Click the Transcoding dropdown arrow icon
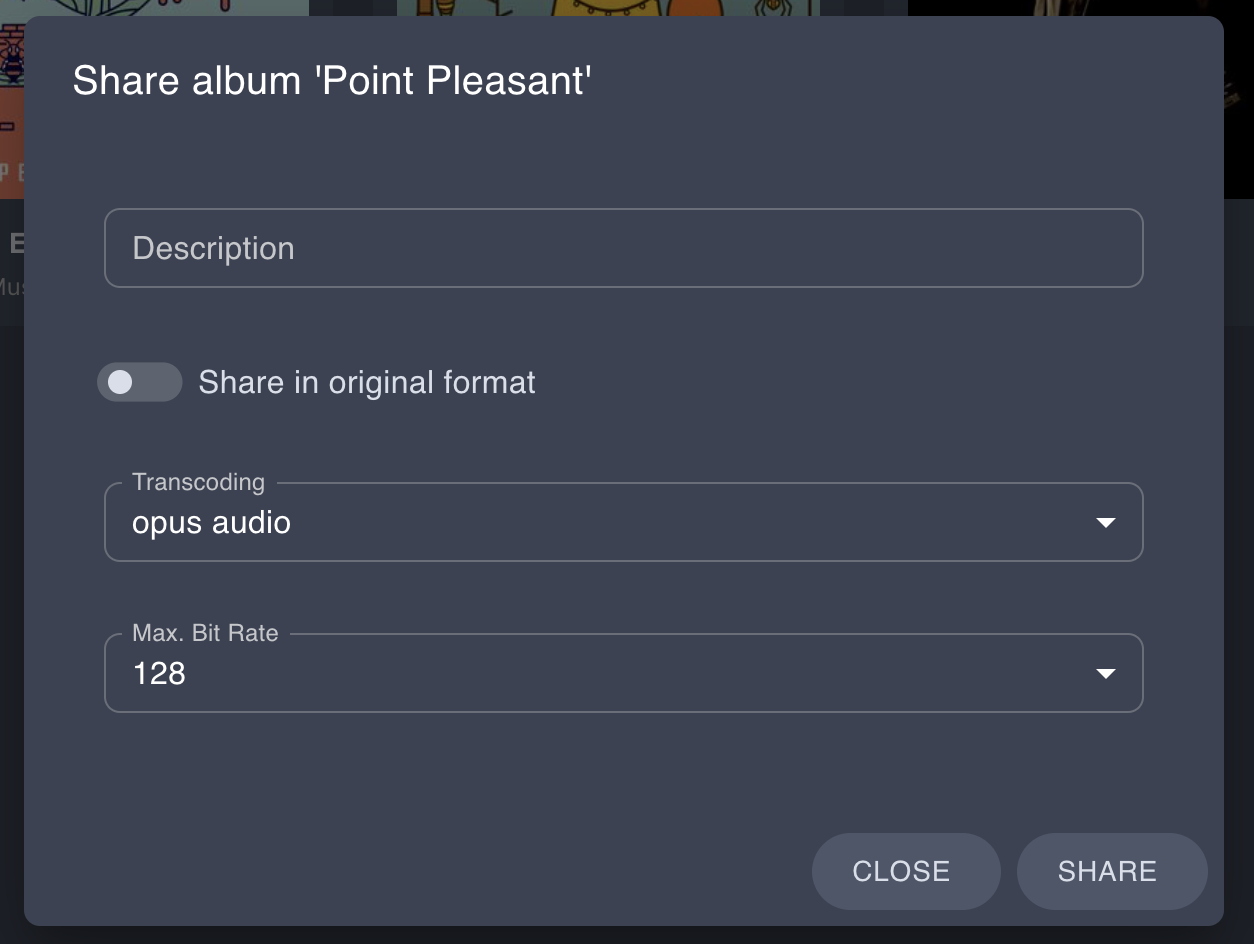The height and width of the screenshot is (944, 1254). click(1105, 522)
